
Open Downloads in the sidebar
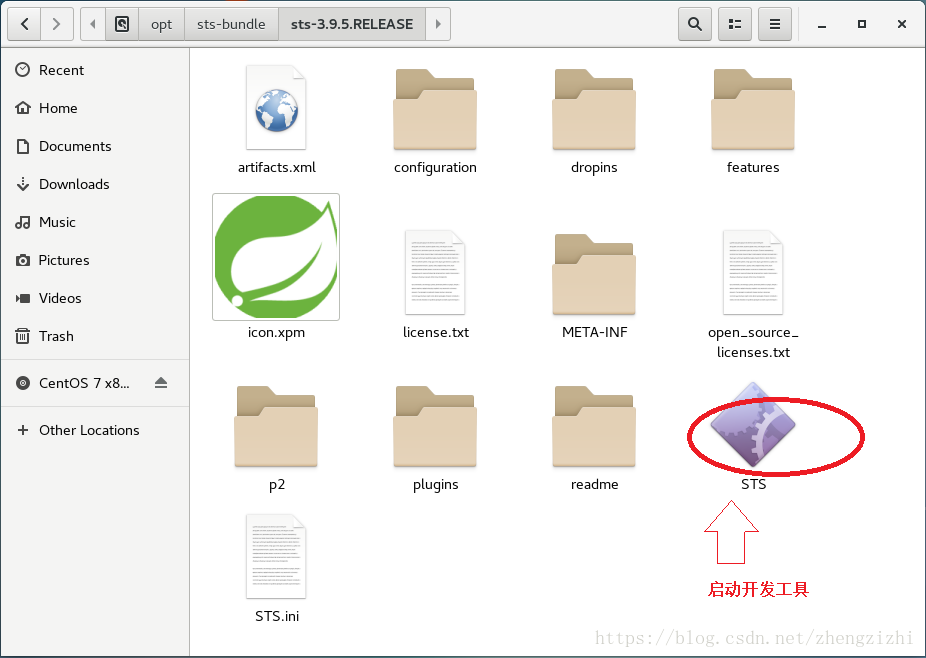tap(95, 184)
